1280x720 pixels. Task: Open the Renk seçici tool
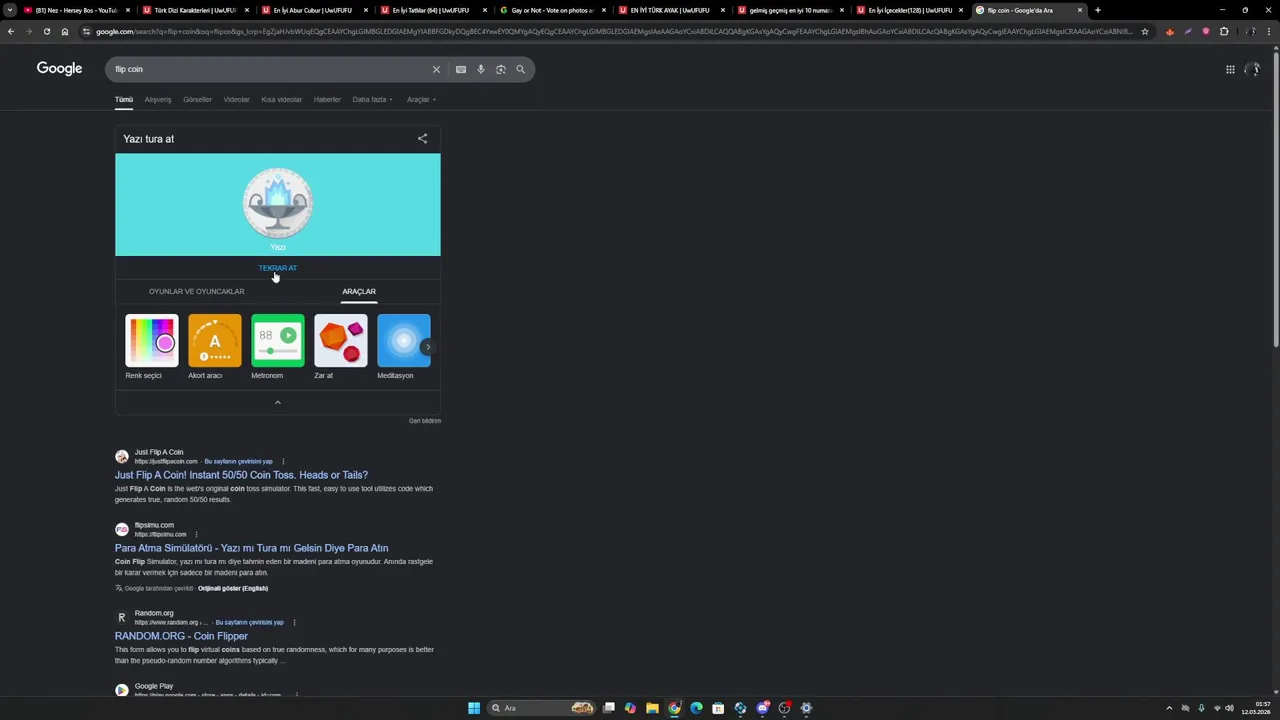click(x=151, y=347)
